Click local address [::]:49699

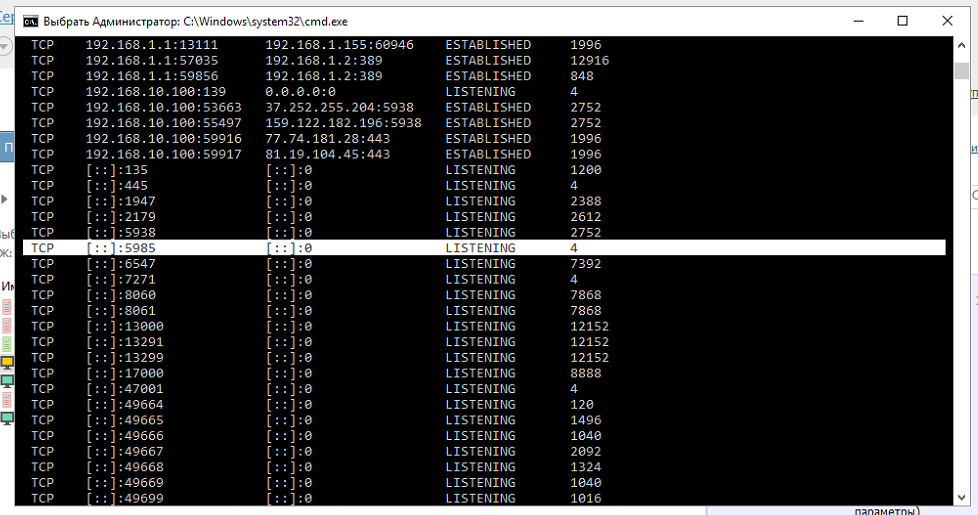click(125, 498)
